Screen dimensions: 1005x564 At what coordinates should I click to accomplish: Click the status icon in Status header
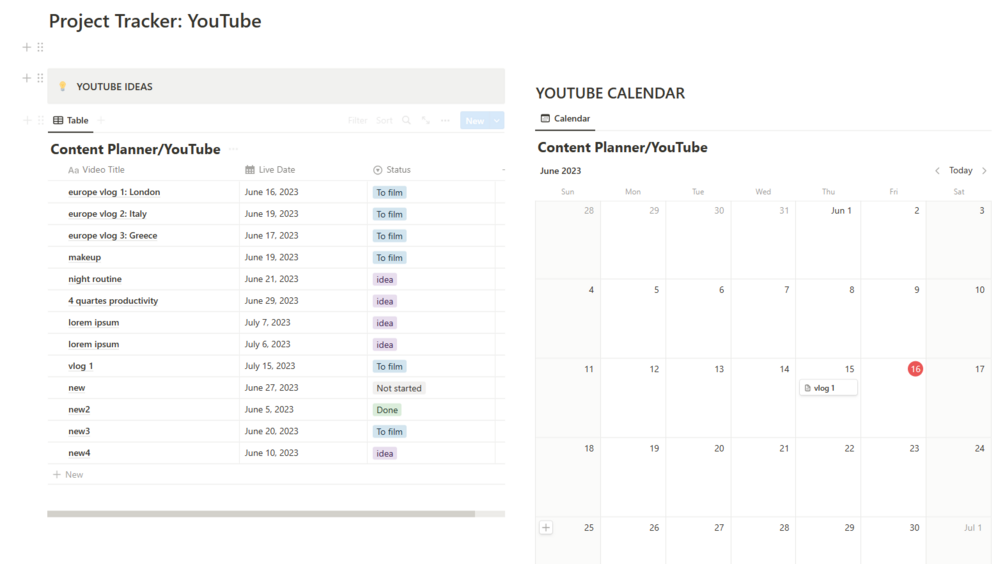[378, 170]
